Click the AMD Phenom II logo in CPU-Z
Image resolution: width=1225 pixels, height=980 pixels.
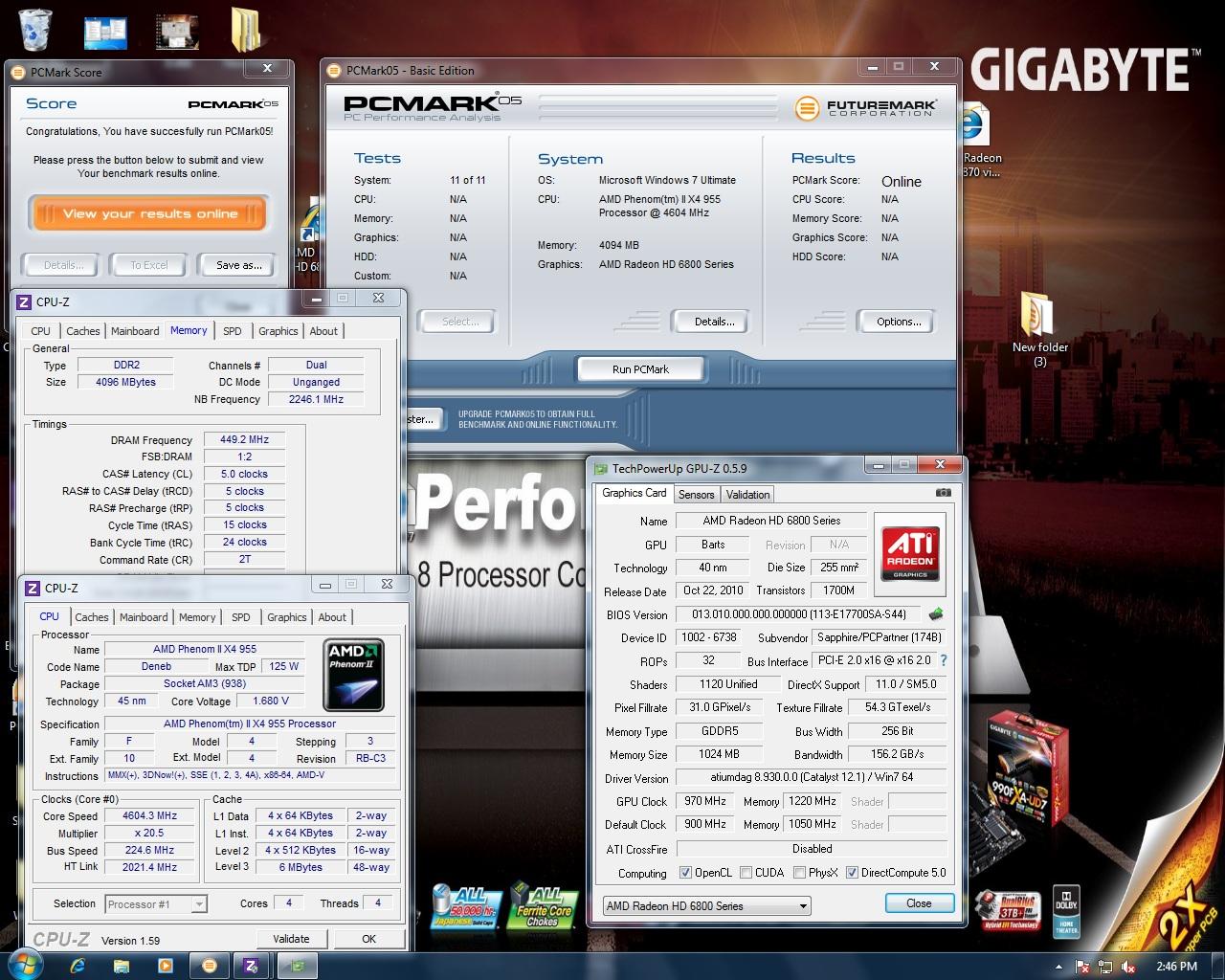click(x=354, y=676)
